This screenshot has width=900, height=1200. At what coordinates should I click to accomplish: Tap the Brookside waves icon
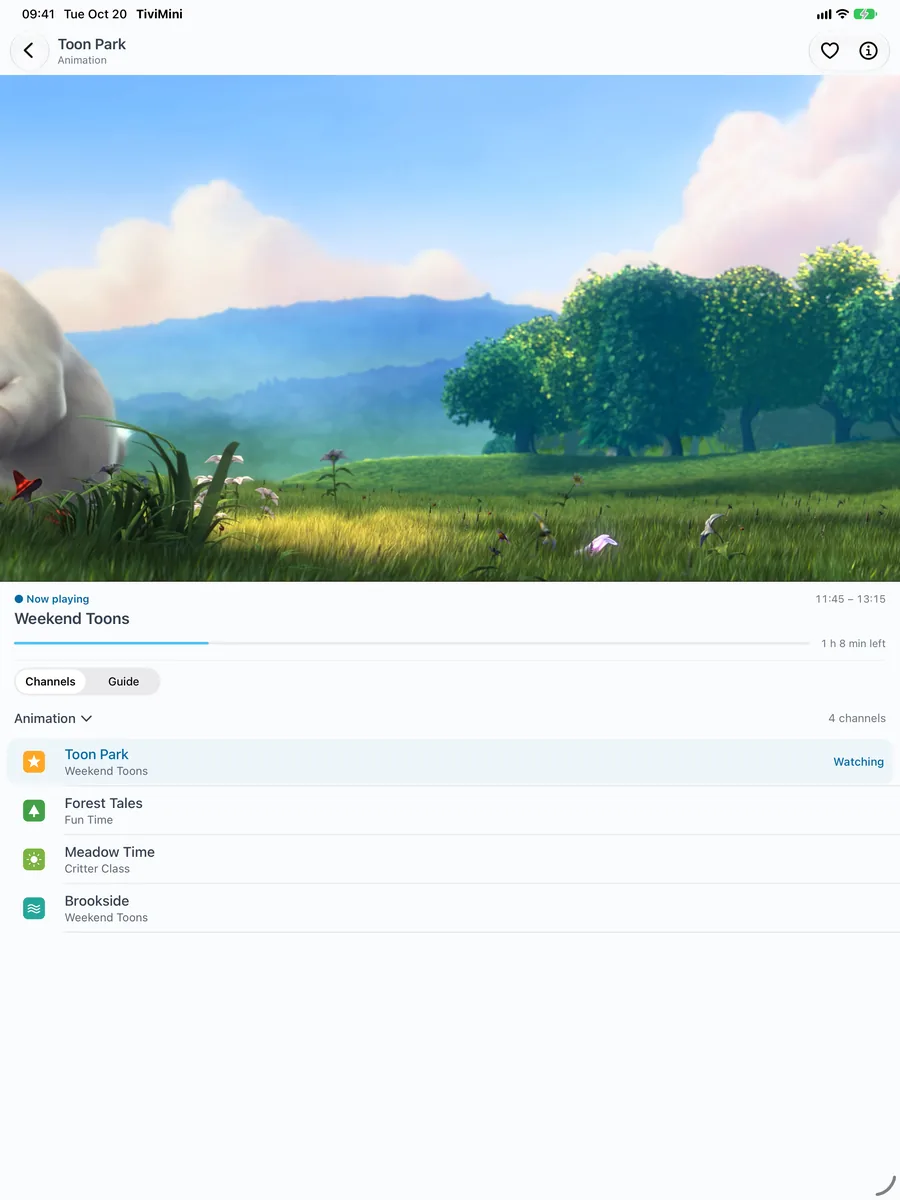click(x=34, y=909)
